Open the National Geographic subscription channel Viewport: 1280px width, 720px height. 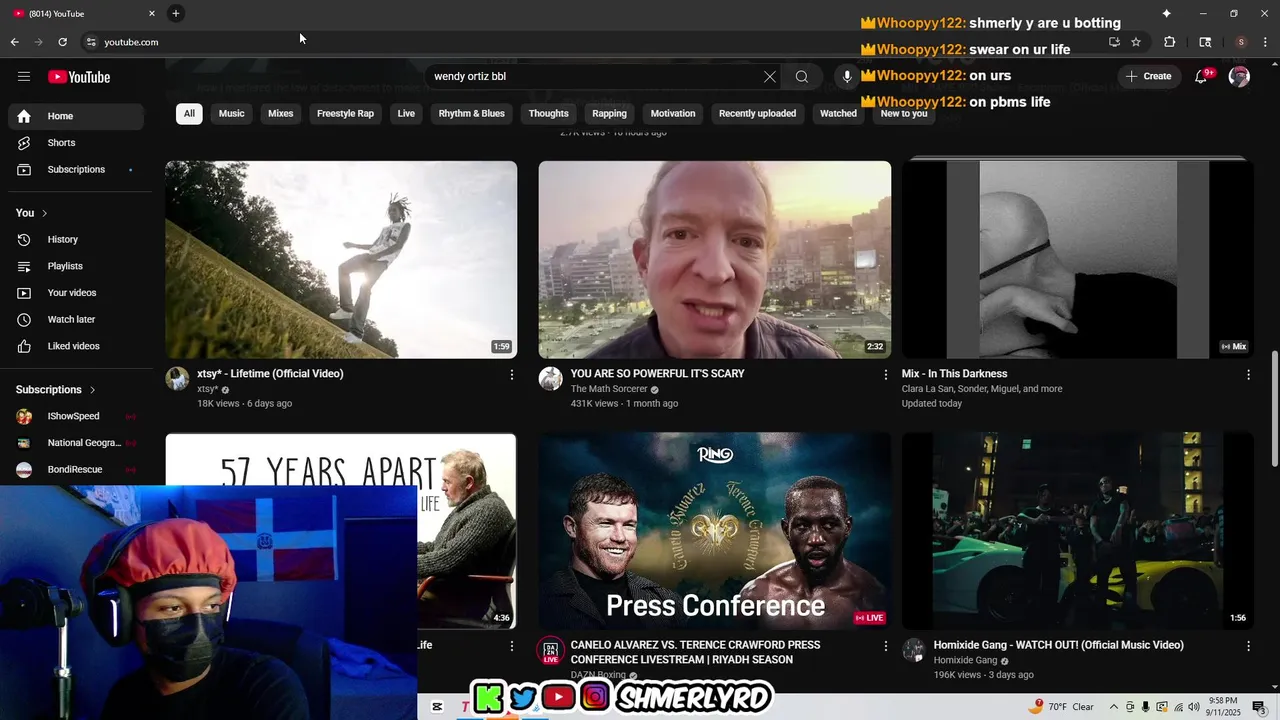[x=76, y=443]
